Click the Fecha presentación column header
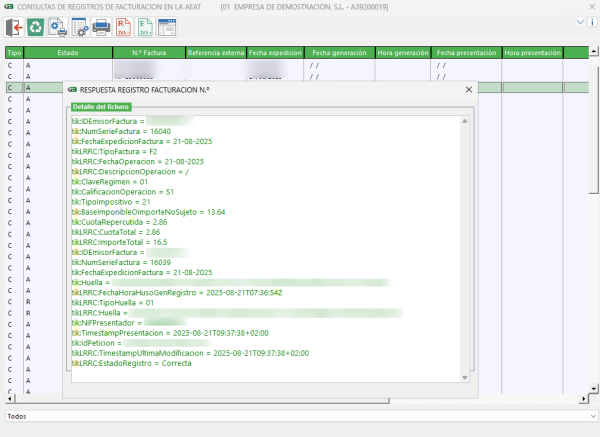 point(466,51)
